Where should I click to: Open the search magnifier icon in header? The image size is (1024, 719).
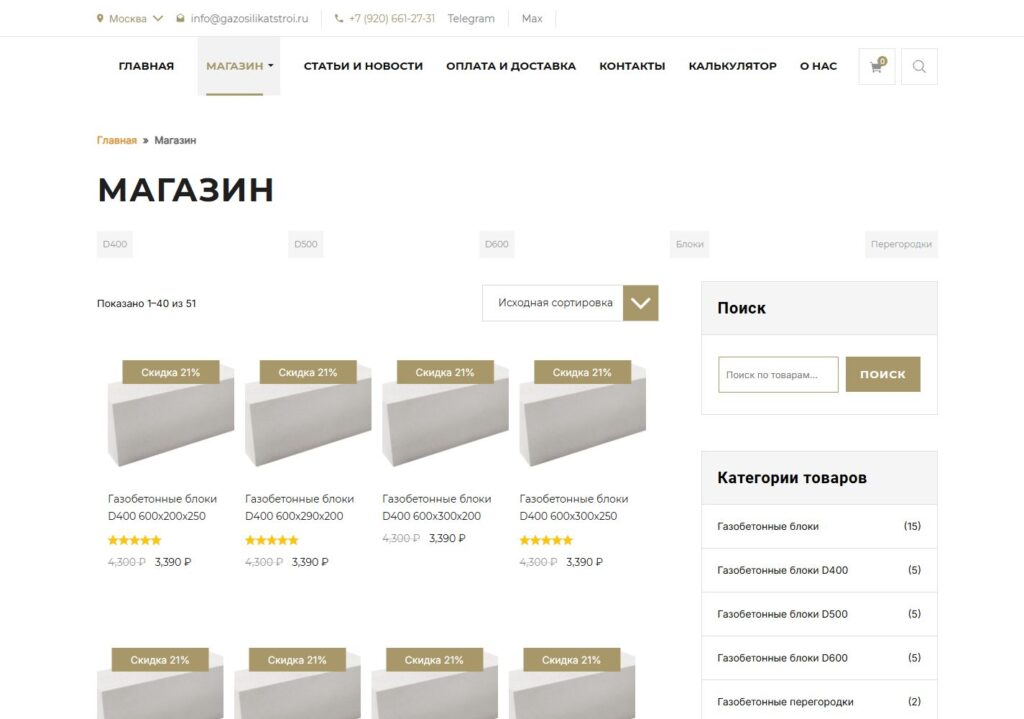tap(919, 66)
